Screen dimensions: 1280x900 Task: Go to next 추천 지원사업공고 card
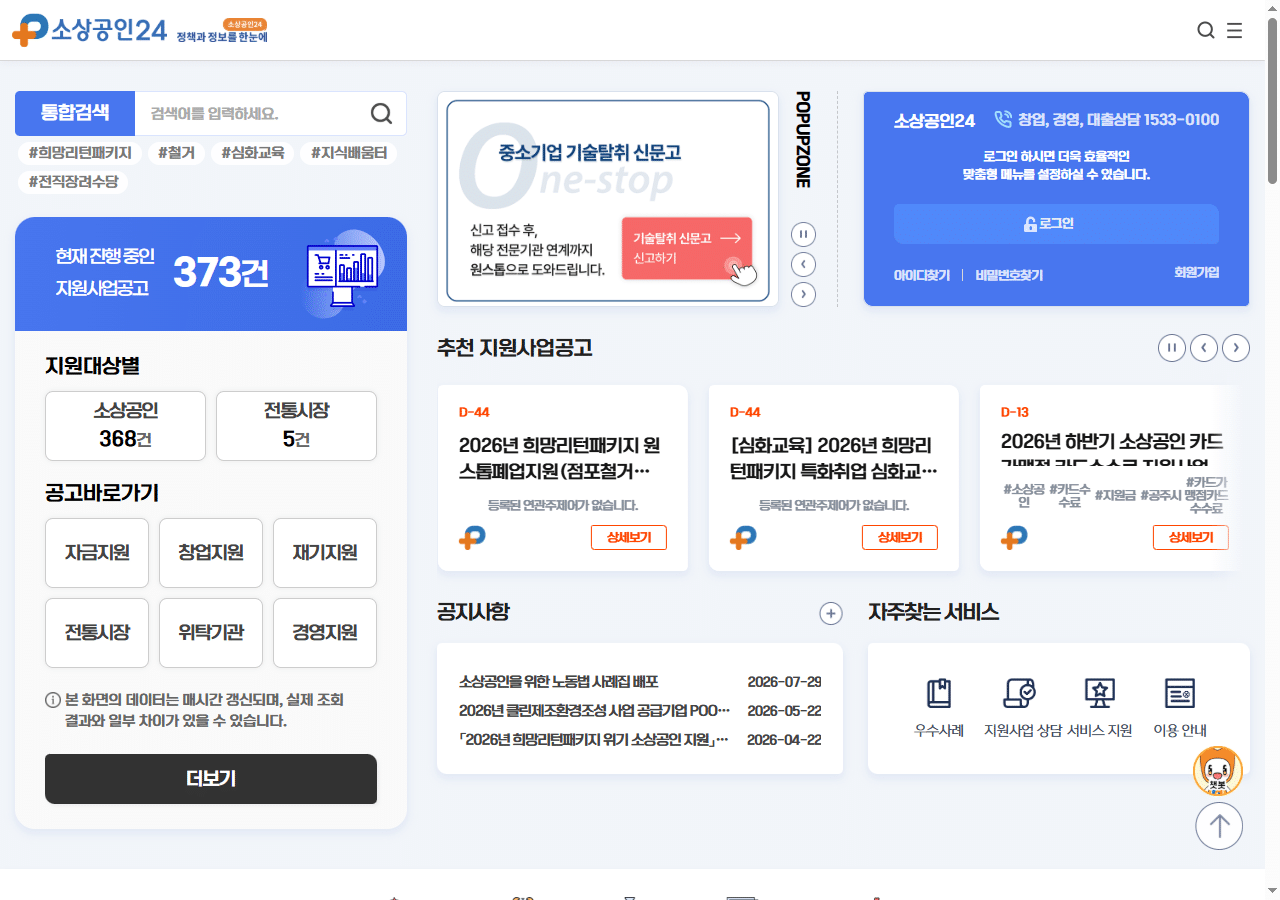pyautogui.click(x=1236, y=348)
